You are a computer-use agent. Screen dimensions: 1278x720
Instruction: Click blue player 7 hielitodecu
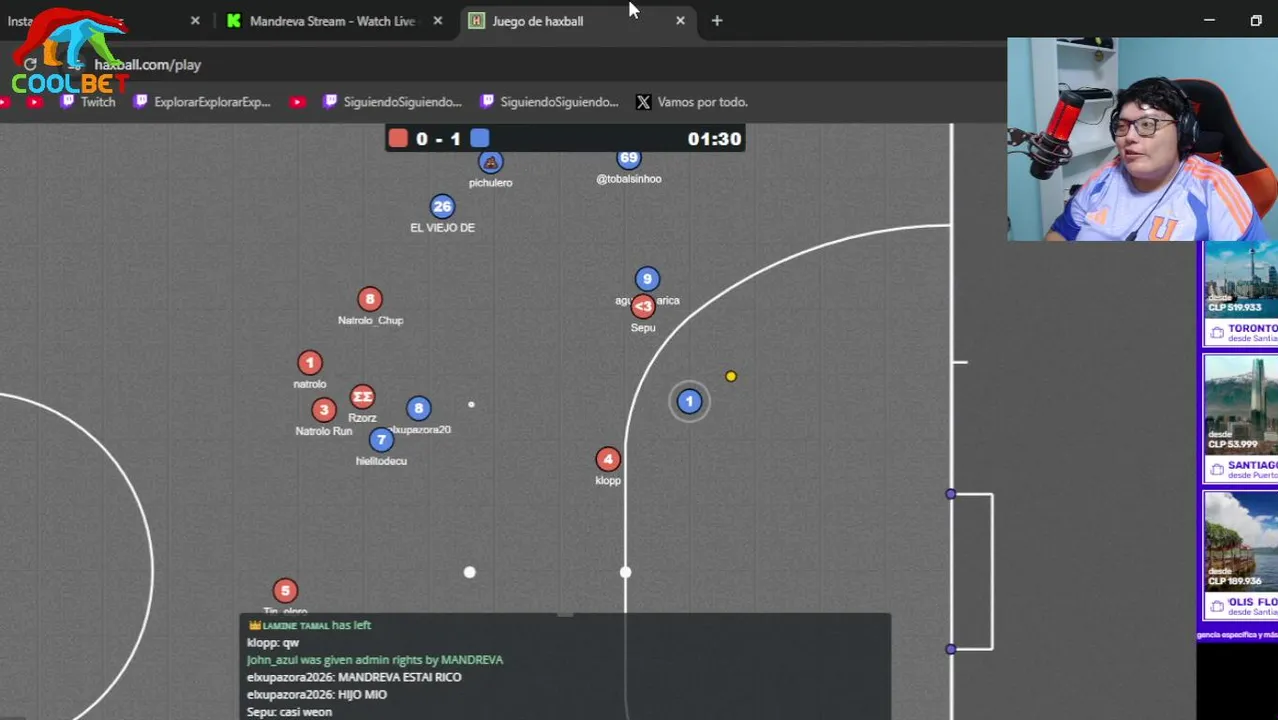point(381,440)
